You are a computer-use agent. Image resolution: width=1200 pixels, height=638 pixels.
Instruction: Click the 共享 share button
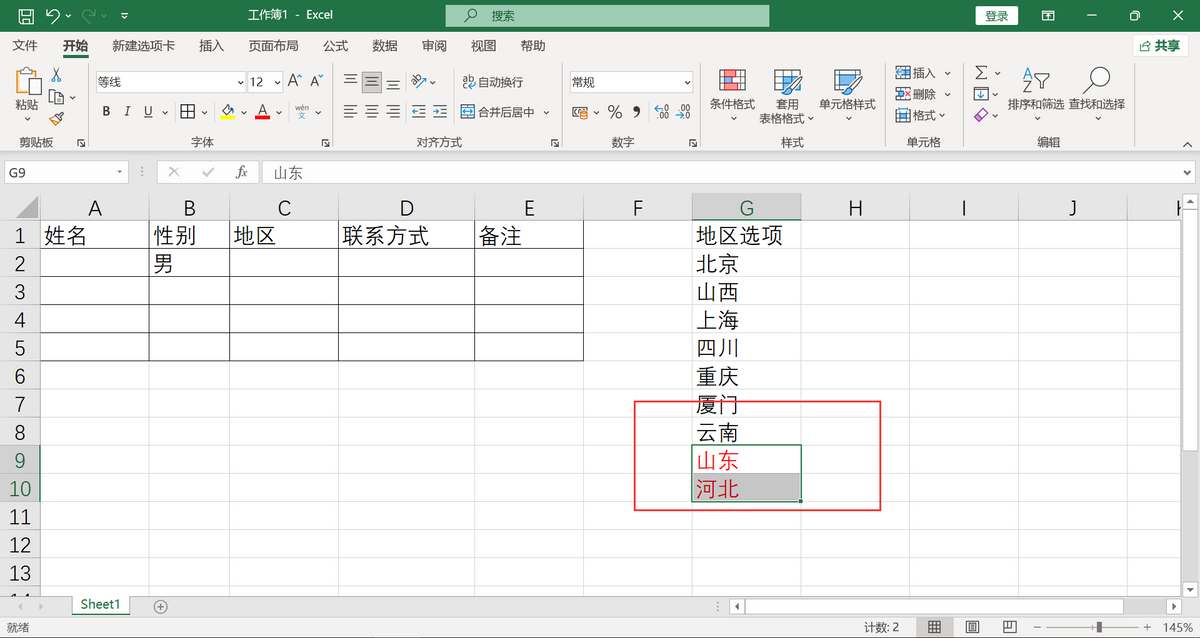[x=1160, y=46]
